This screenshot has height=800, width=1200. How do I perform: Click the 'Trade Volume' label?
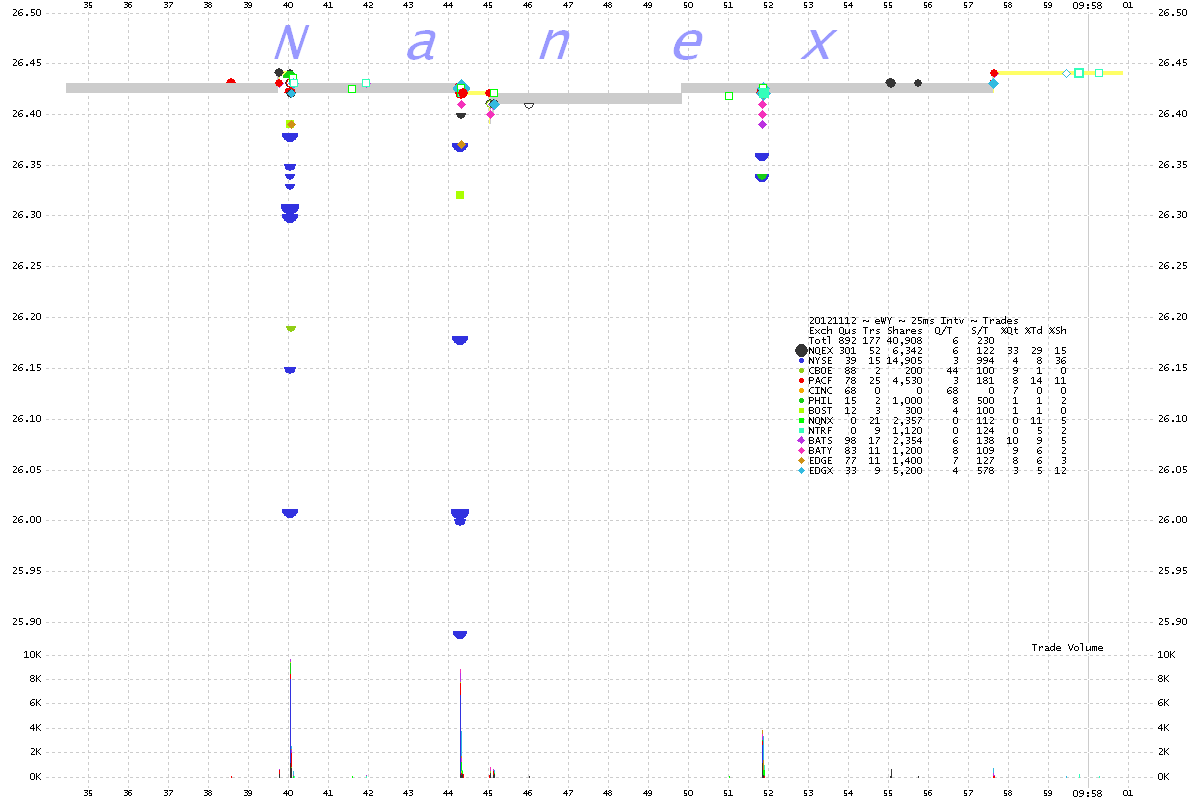click(x=1067, y=648)
